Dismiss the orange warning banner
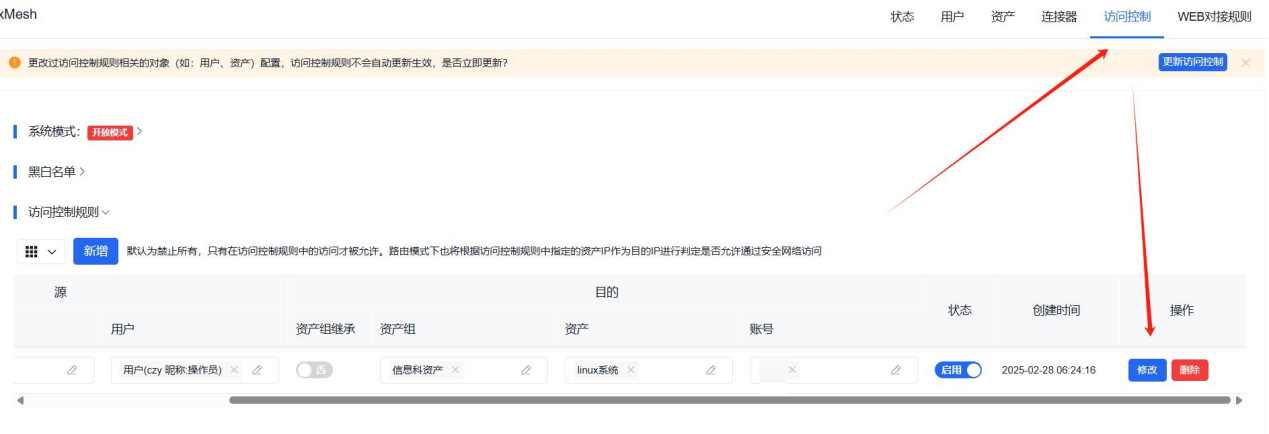Screen dimensions: 1269x434 point(1245,63)
